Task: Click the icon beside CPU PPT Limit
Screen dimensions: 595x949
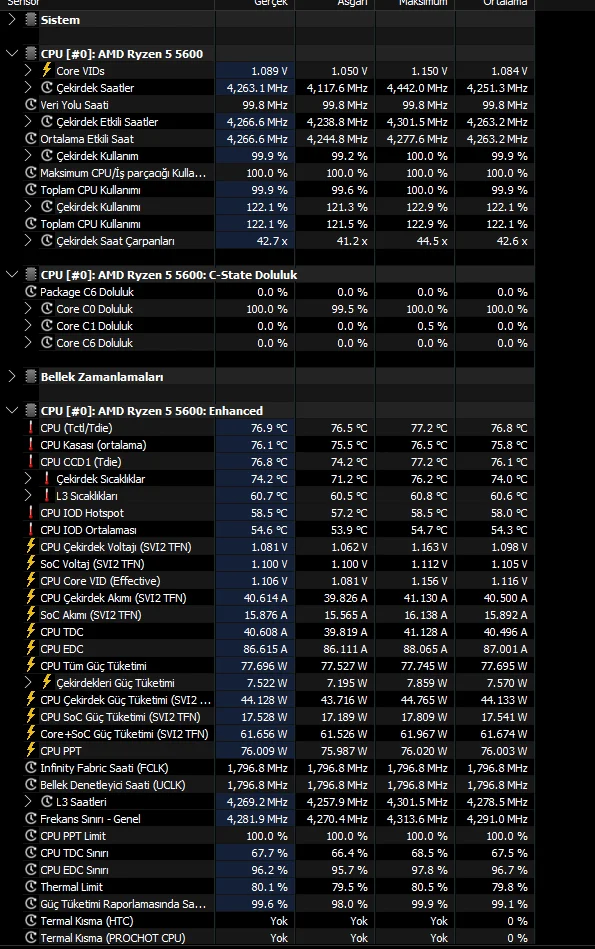Action: [31, 835]
